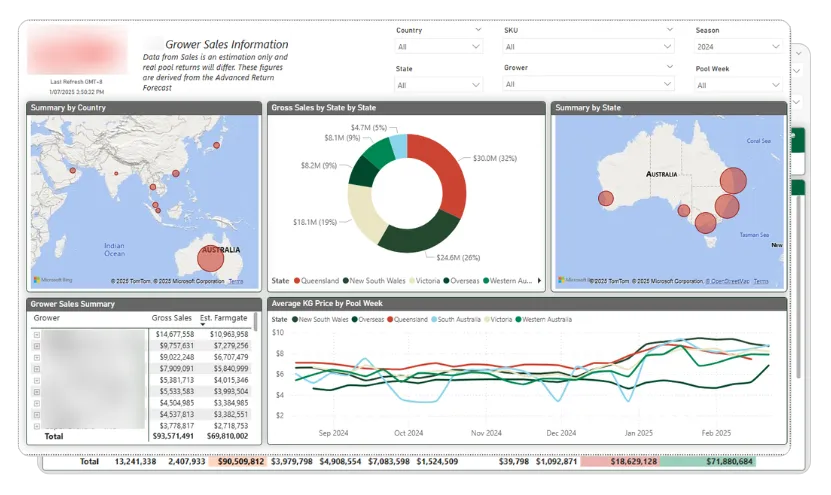
Task: Open the Country filter dropdown showing All
Action: pyautogui.click(x=439, y=47)
